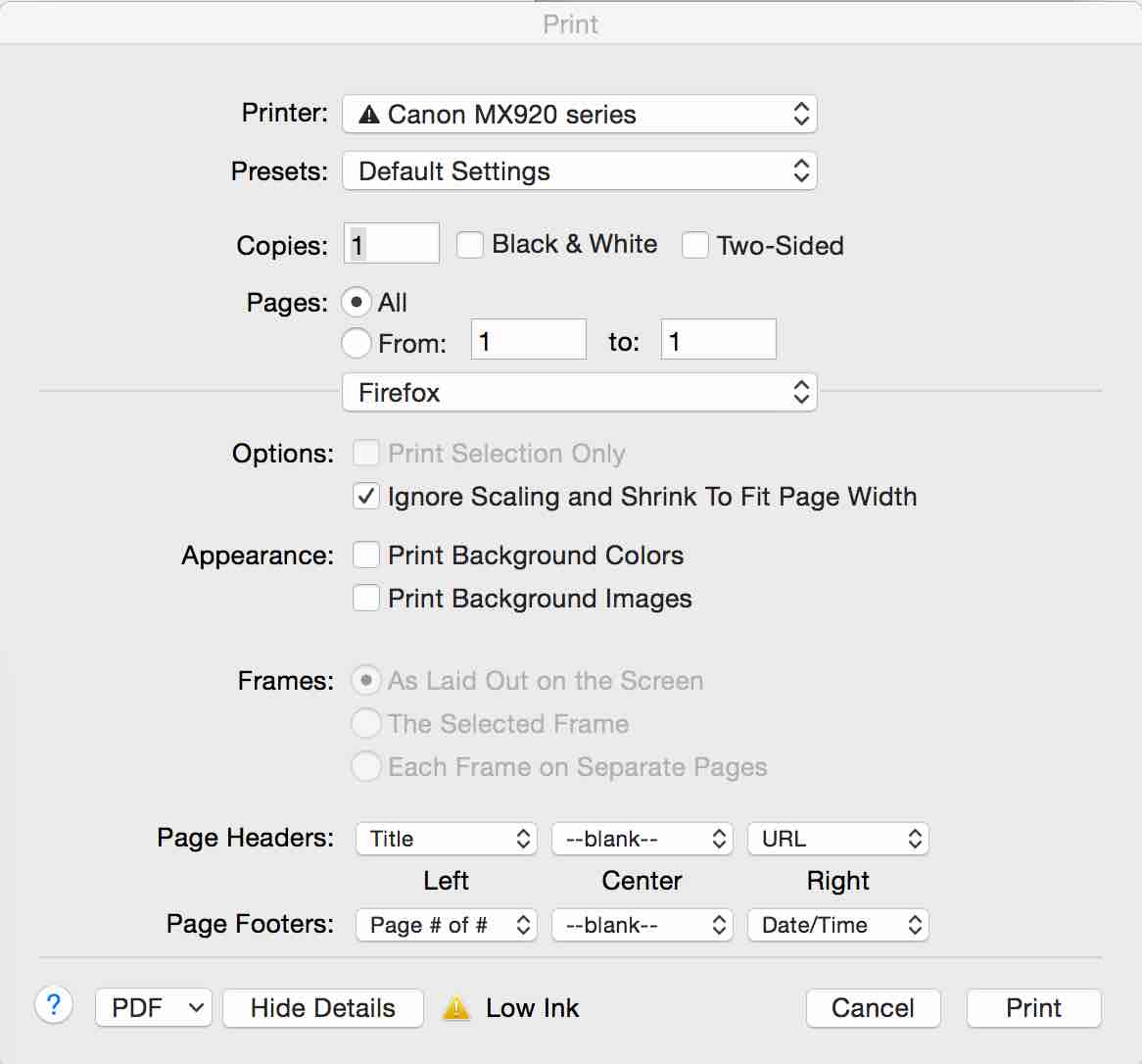
Task: Select the From pages radio button
Action: (x=356, y=343)
